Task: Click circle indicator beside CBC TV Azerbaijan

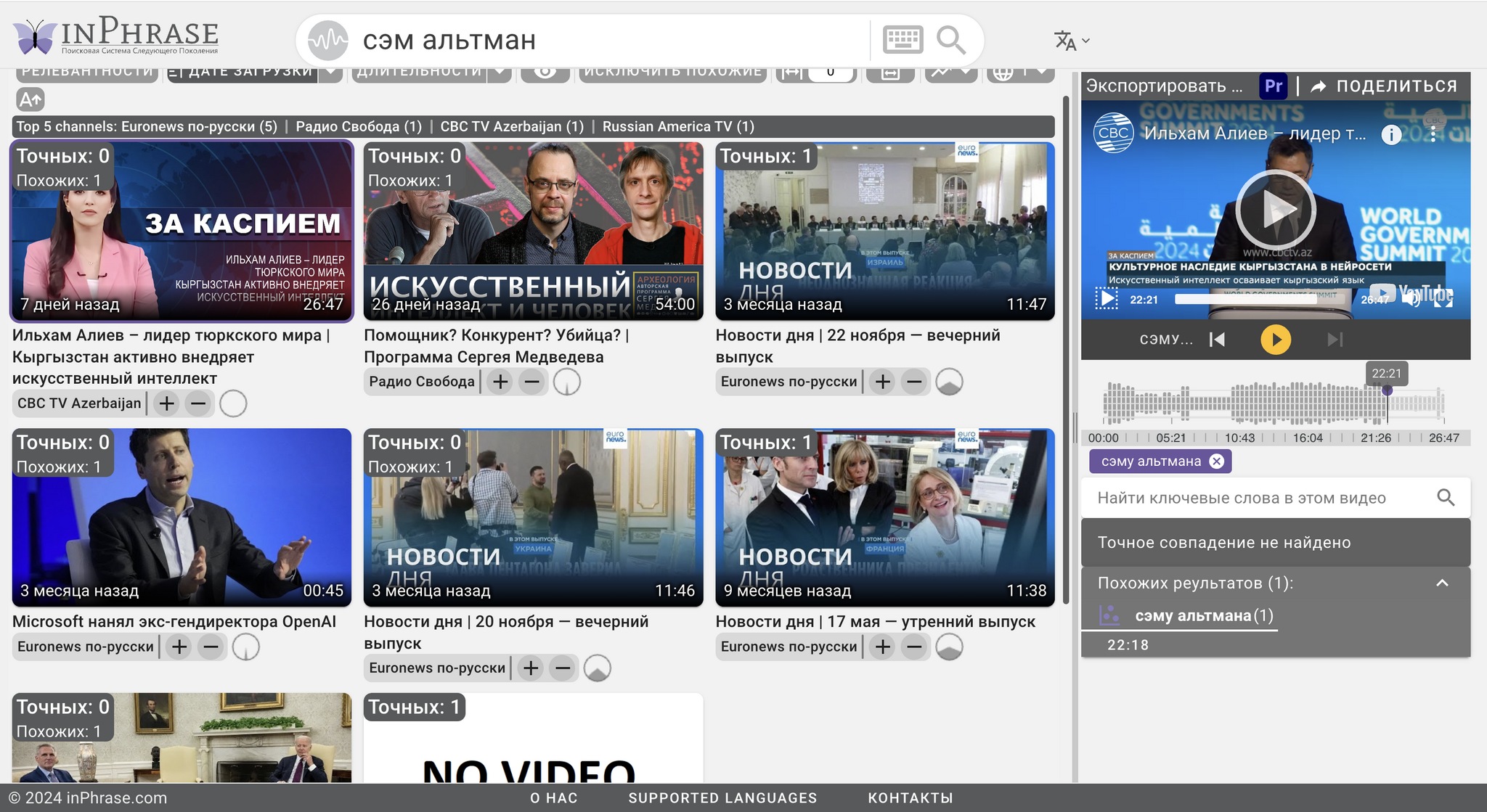Action: click(x=233, y=403)
